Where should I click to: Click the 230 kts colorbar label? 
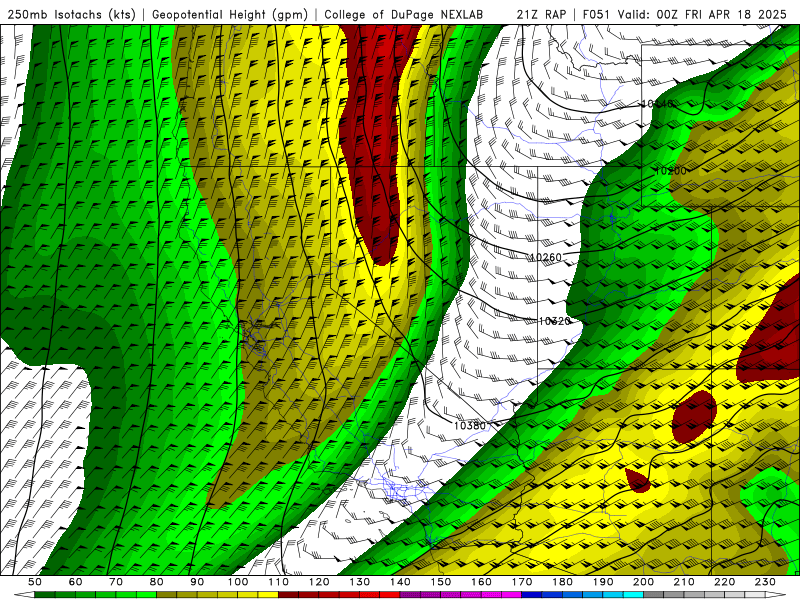[765, 582]
